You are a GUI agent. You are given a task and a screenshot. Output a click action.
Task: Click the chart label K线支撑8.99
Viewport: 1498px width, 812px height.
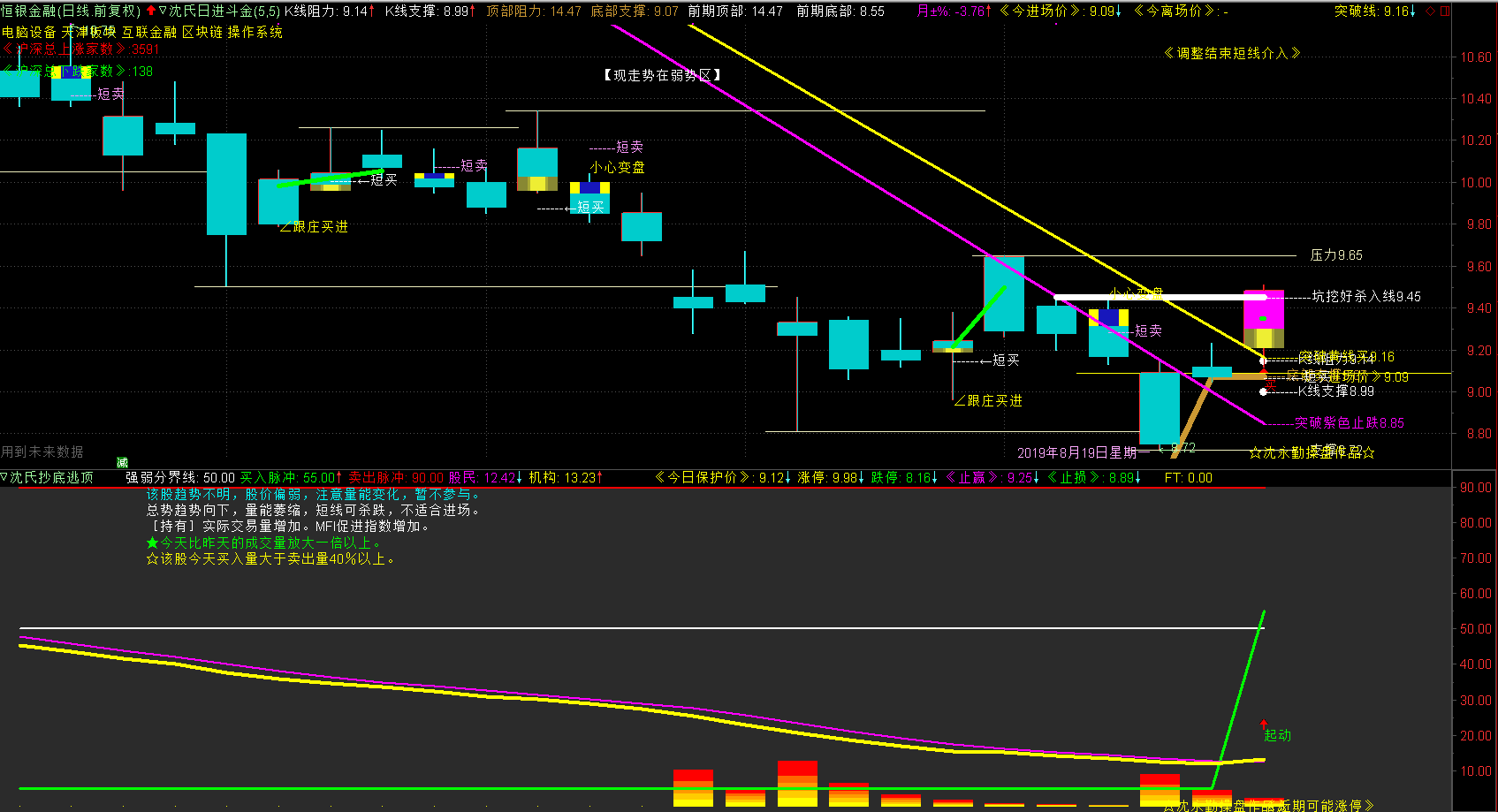pyautogui.click(x=1336, y=391)
